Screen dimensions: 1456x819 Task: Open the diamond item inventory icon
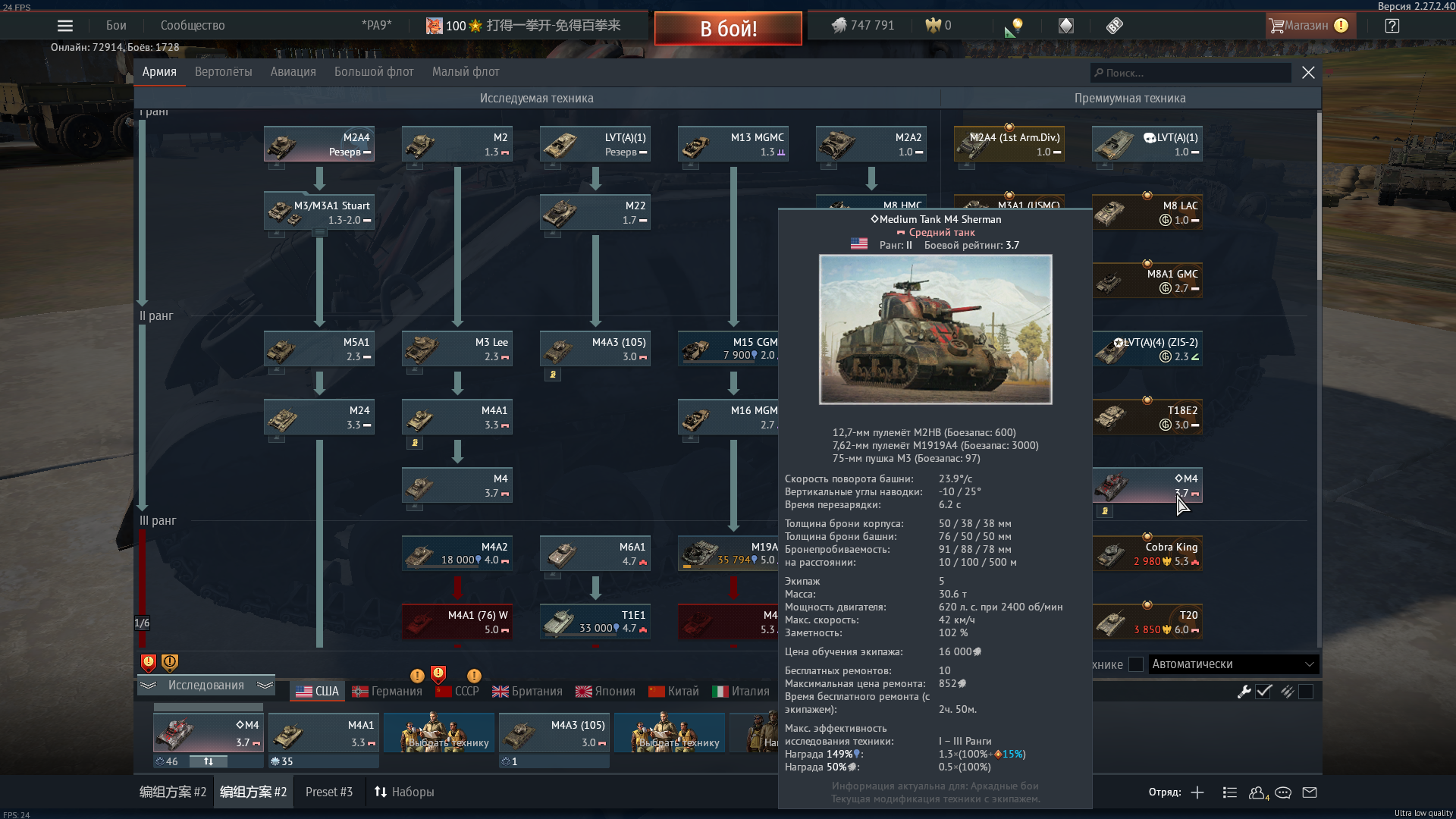tap(1066, 26)
